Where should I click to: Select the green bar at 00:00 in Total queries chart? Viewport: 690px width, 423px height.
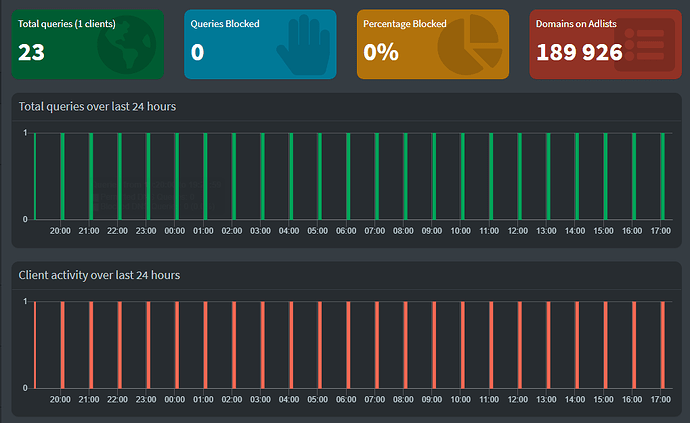[x=177, y=176]
